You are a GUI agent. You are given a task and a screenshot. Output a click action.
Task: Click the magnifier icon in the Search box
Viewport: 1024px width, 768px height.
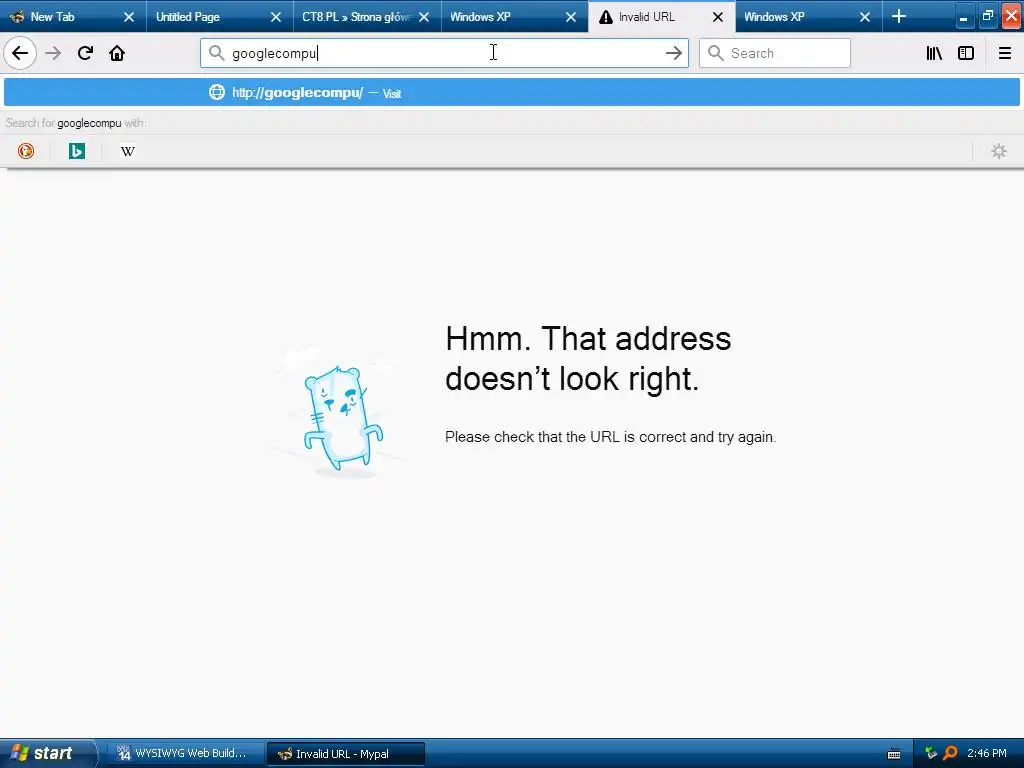coord(716,53)
